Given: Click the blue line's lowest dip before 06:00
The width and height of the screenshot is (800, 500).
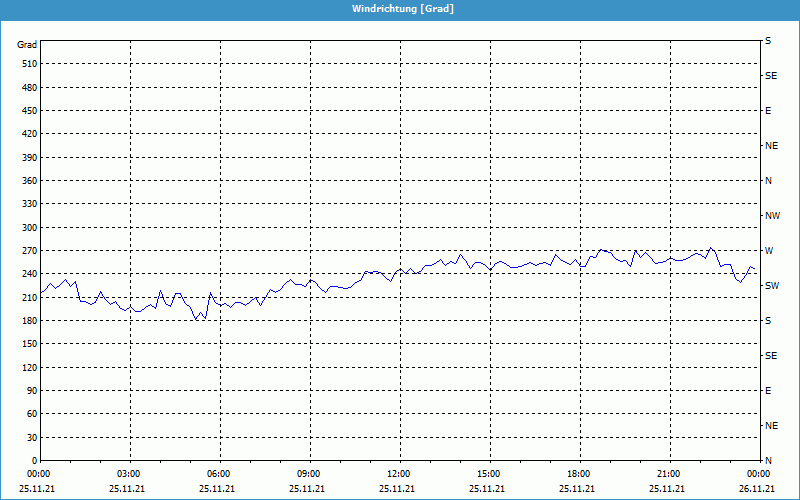Looking at the screenshot, I should 195,320.
